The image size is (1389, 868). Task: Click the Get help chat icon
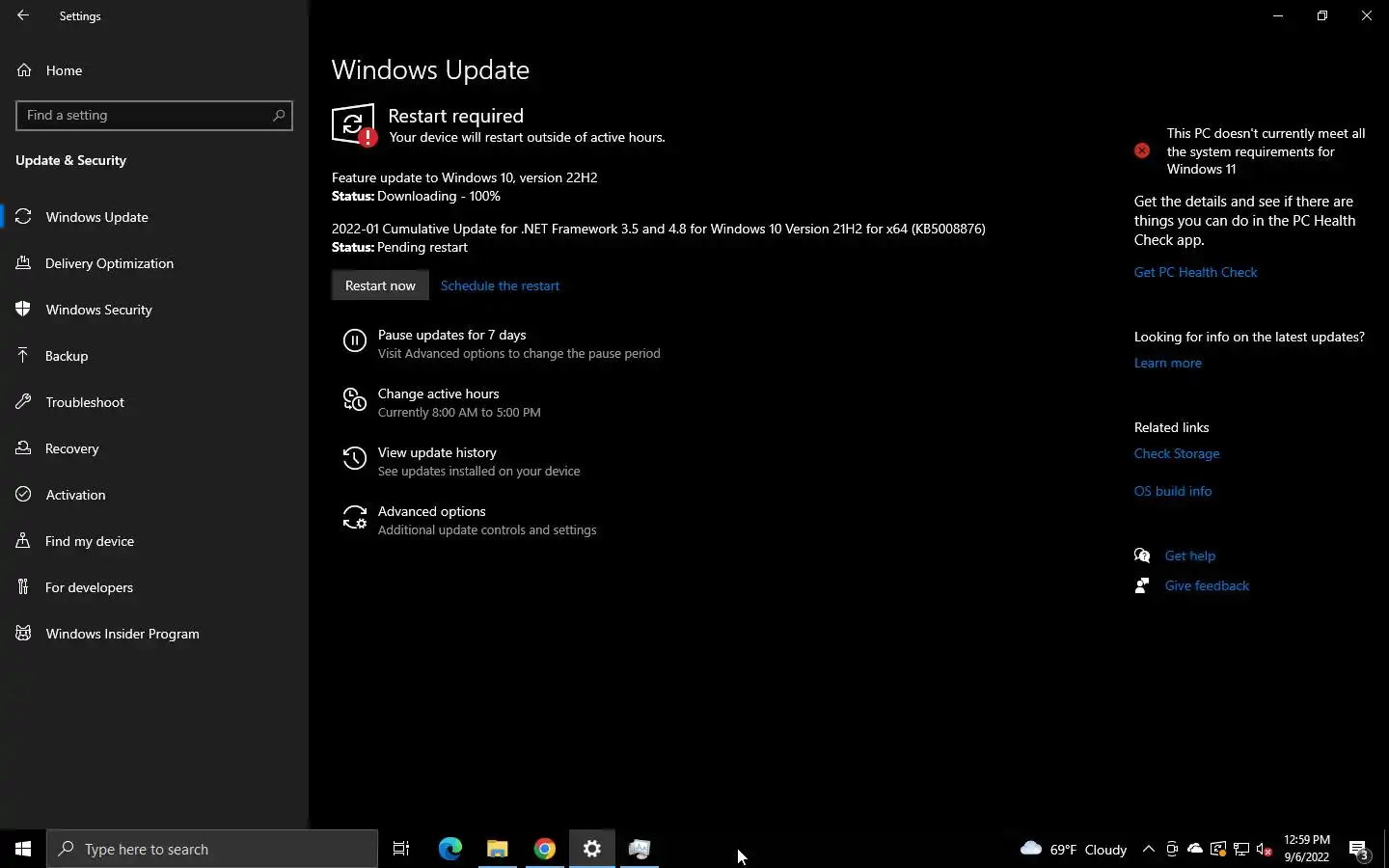[x=1142, y=556]
